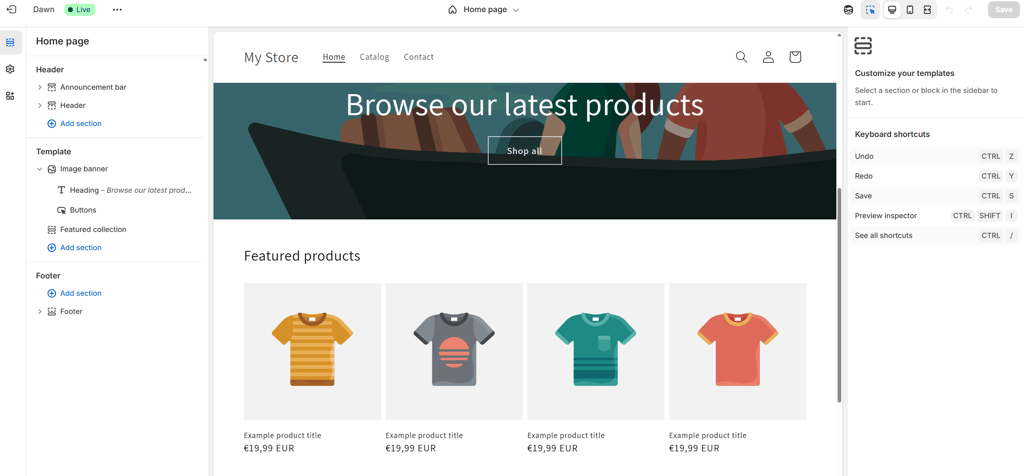Click the Save button
Screen dimensions: 1024x476
(x=1003, y=10)
